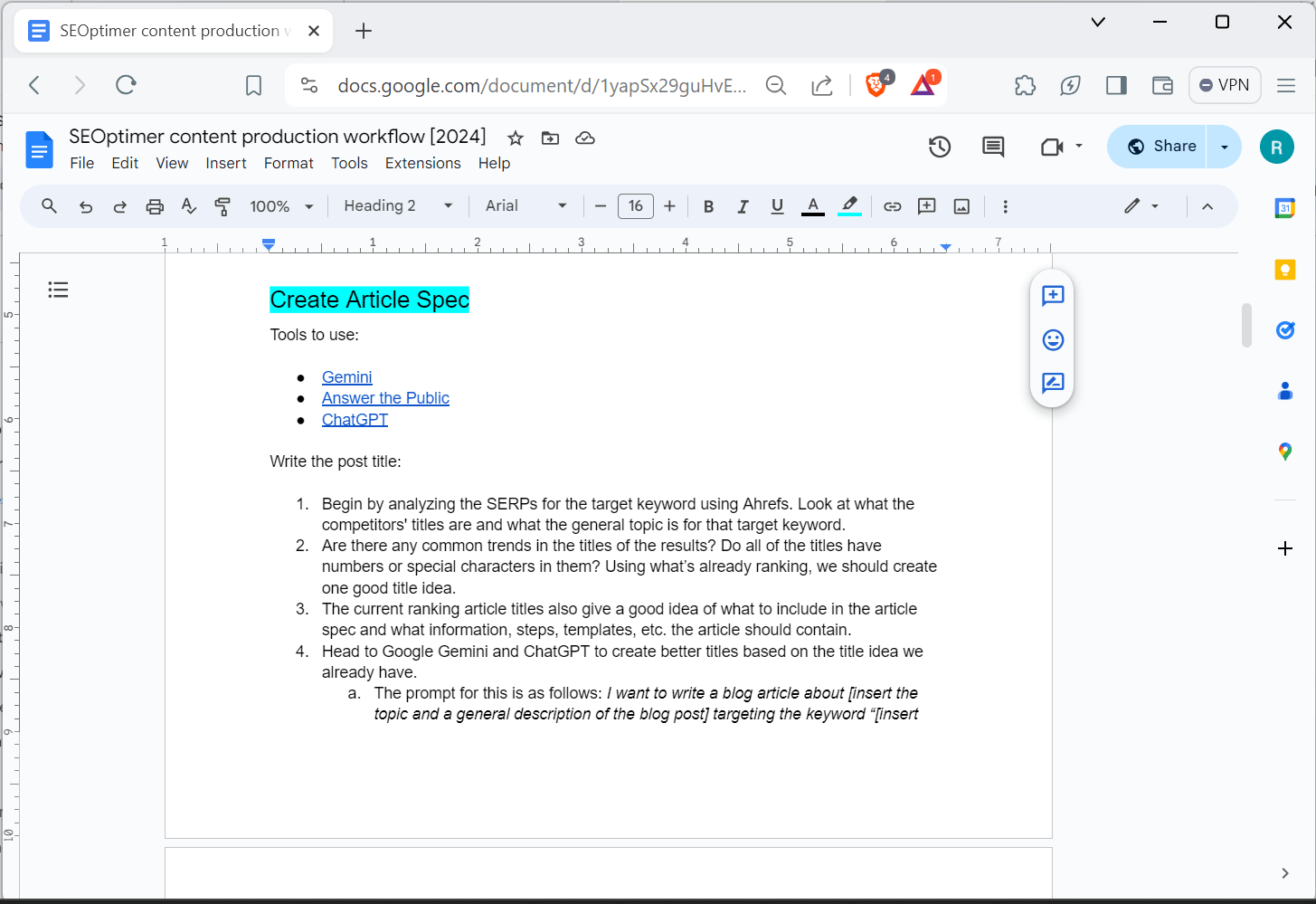Open the Arial font dropdown
Image resolution: width=1316 pixels, height=904 pixels.
[x=525, y=206]
